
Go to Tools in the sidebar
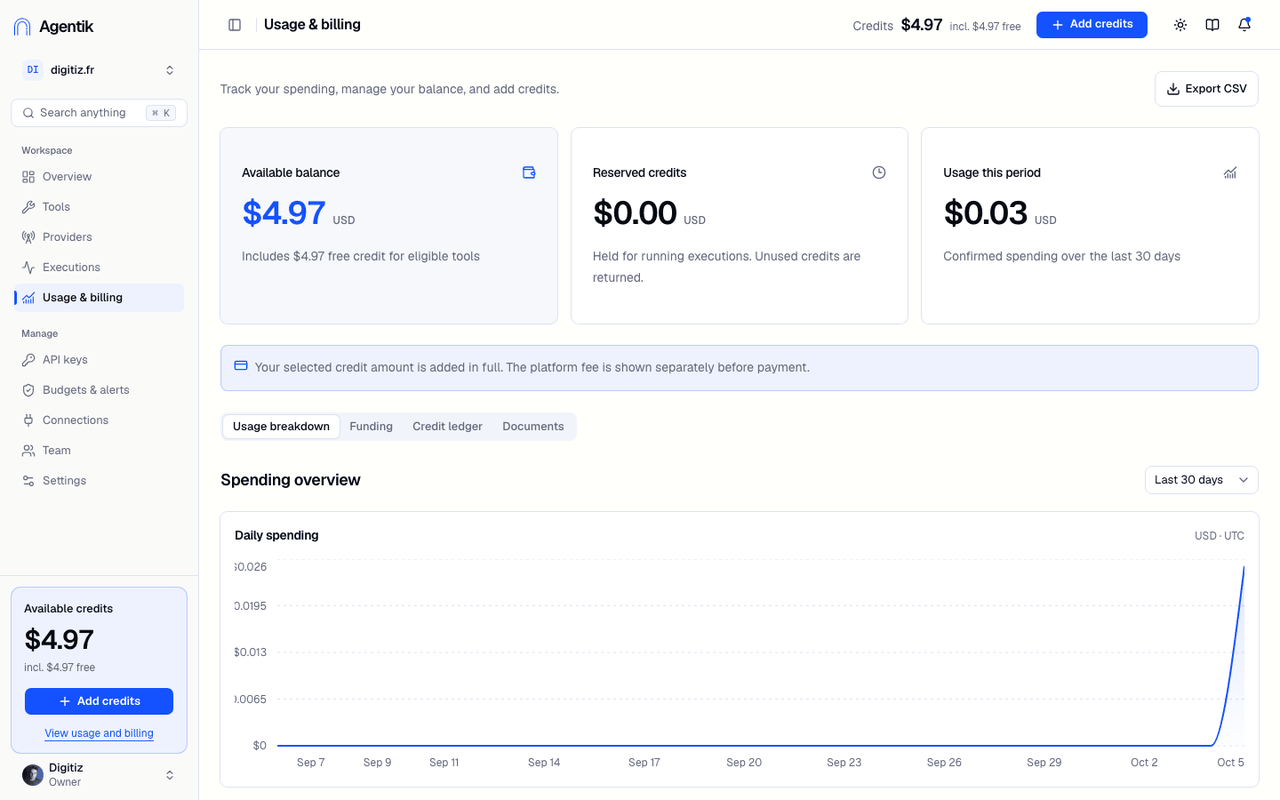[x=98, y=207]
